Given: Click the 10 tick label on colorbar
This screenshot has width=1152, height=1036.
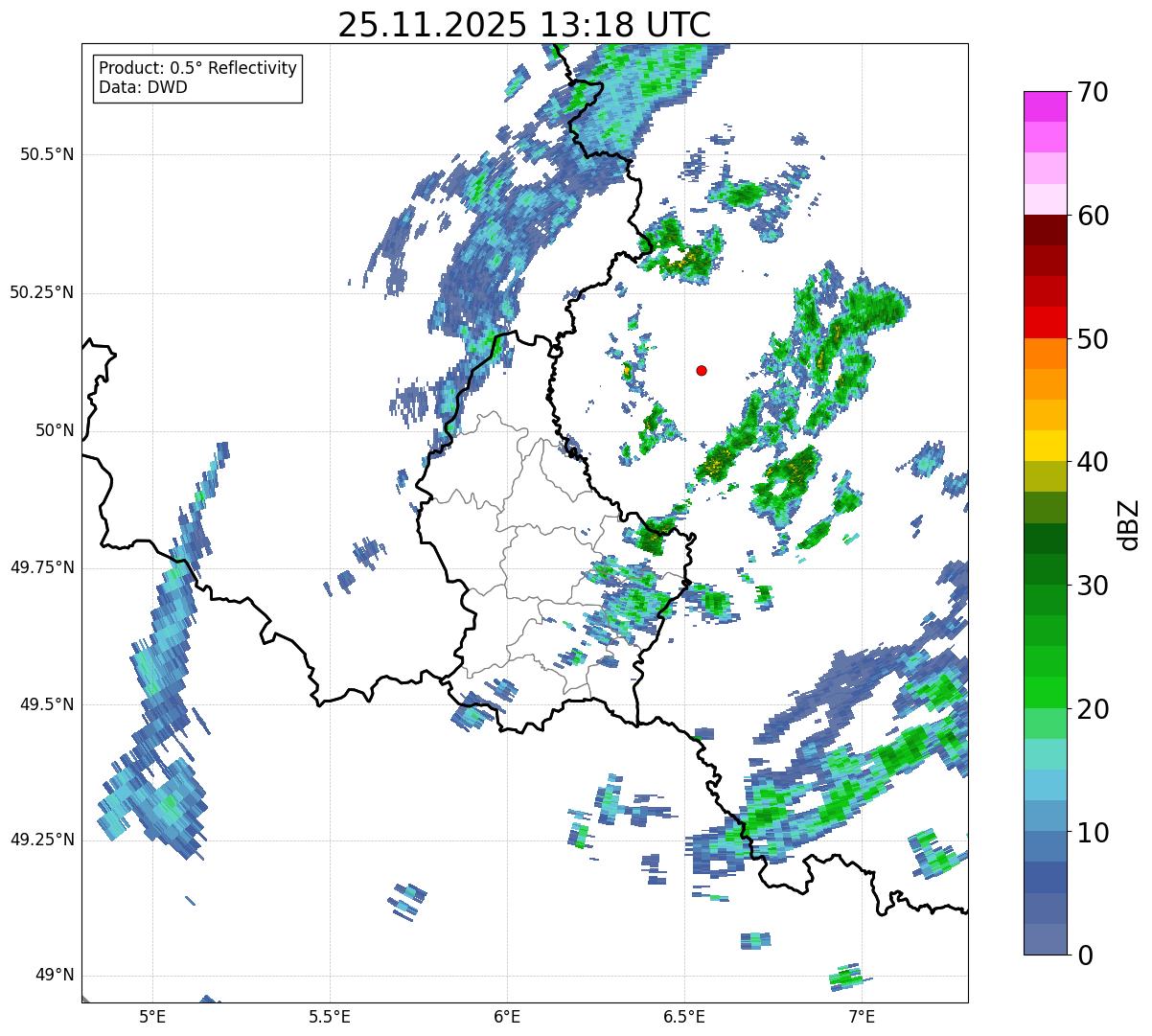Looking at the screenshot, I should click(x=1092, y=832).
